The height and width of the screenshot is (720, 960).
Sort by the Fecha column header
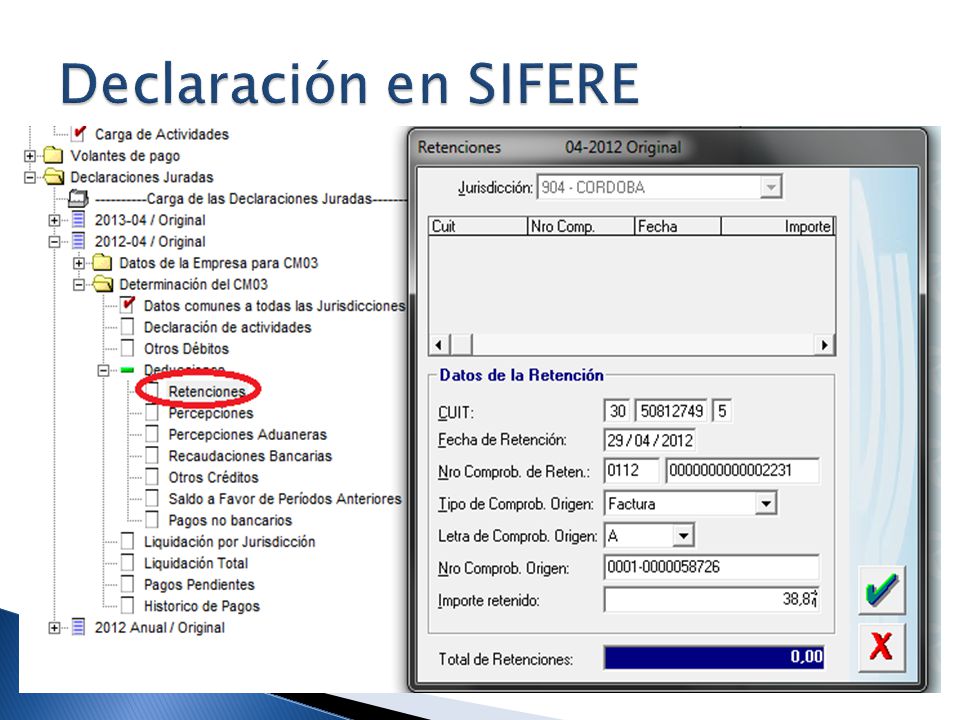(678, 227)
